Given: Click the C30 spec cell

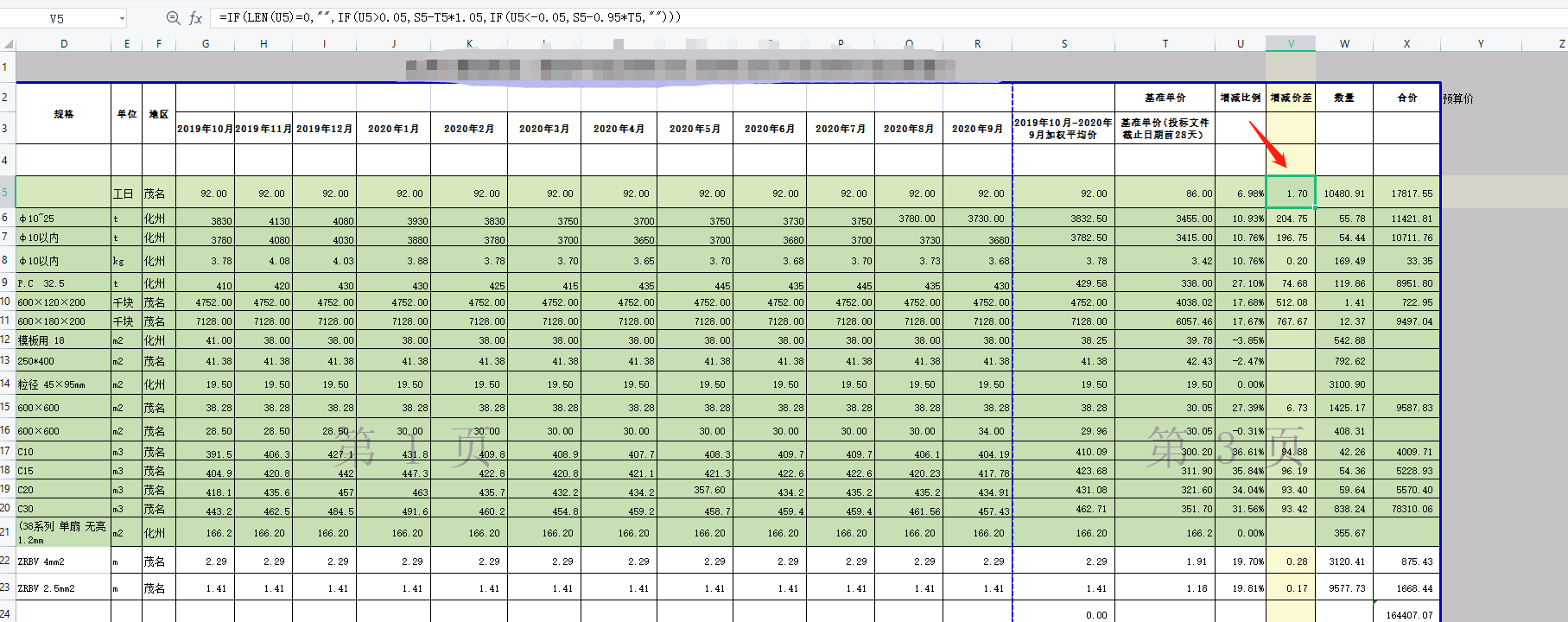Looking at the screenshot, I should point(64,509).
